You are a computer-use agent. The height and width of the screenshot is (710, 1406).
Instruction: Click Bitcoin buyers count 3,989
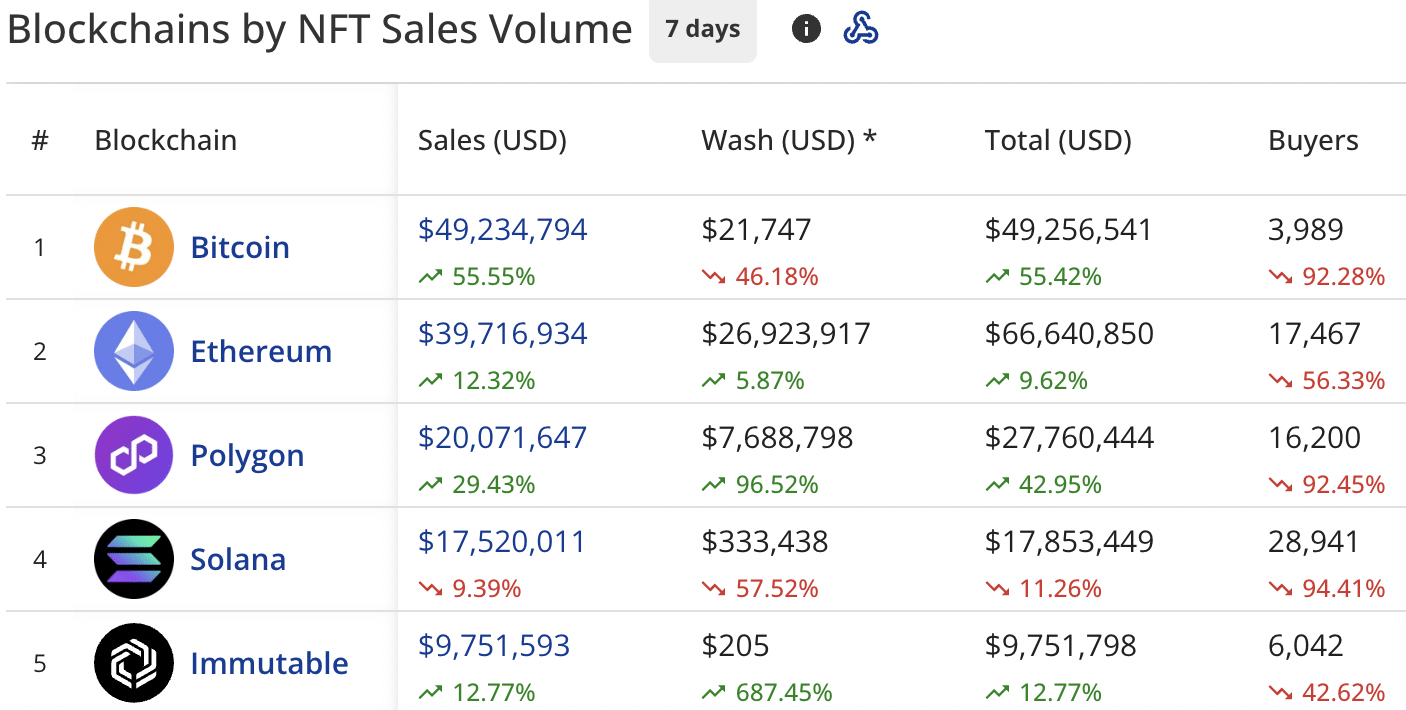(1306, 230)
